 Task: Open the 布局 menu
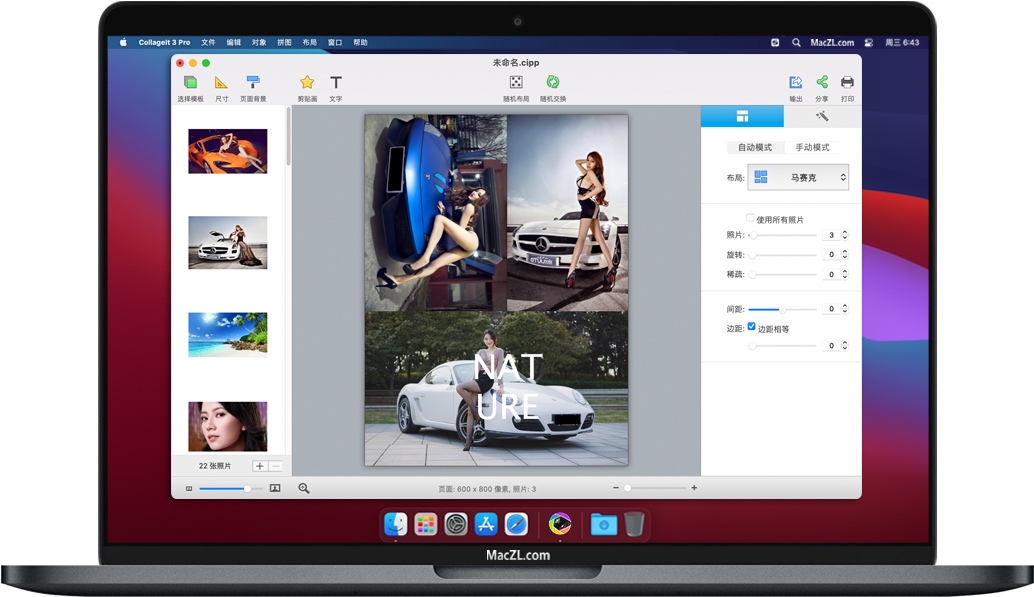[x=309, y=42]
